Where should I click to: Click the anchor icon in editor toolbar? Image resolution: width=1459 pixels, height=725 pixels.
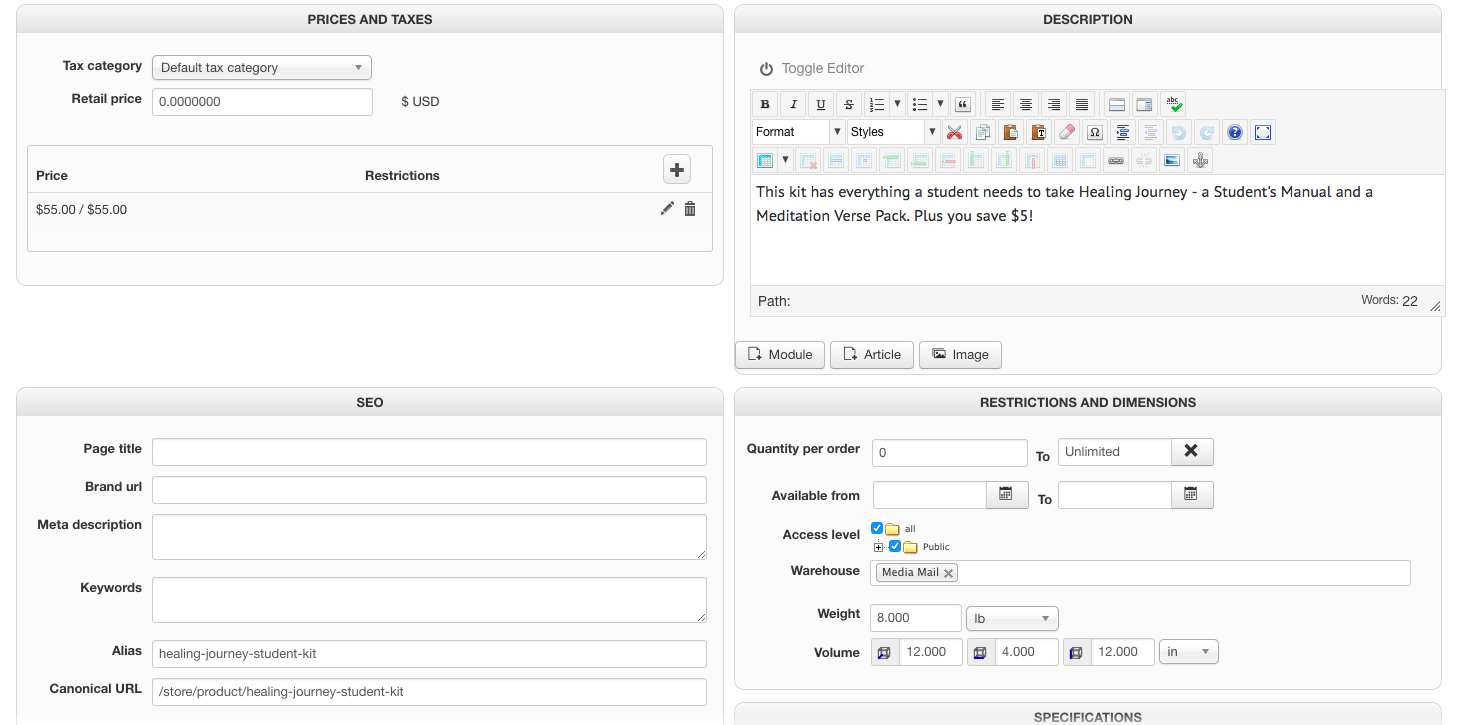pos(1200,160)
